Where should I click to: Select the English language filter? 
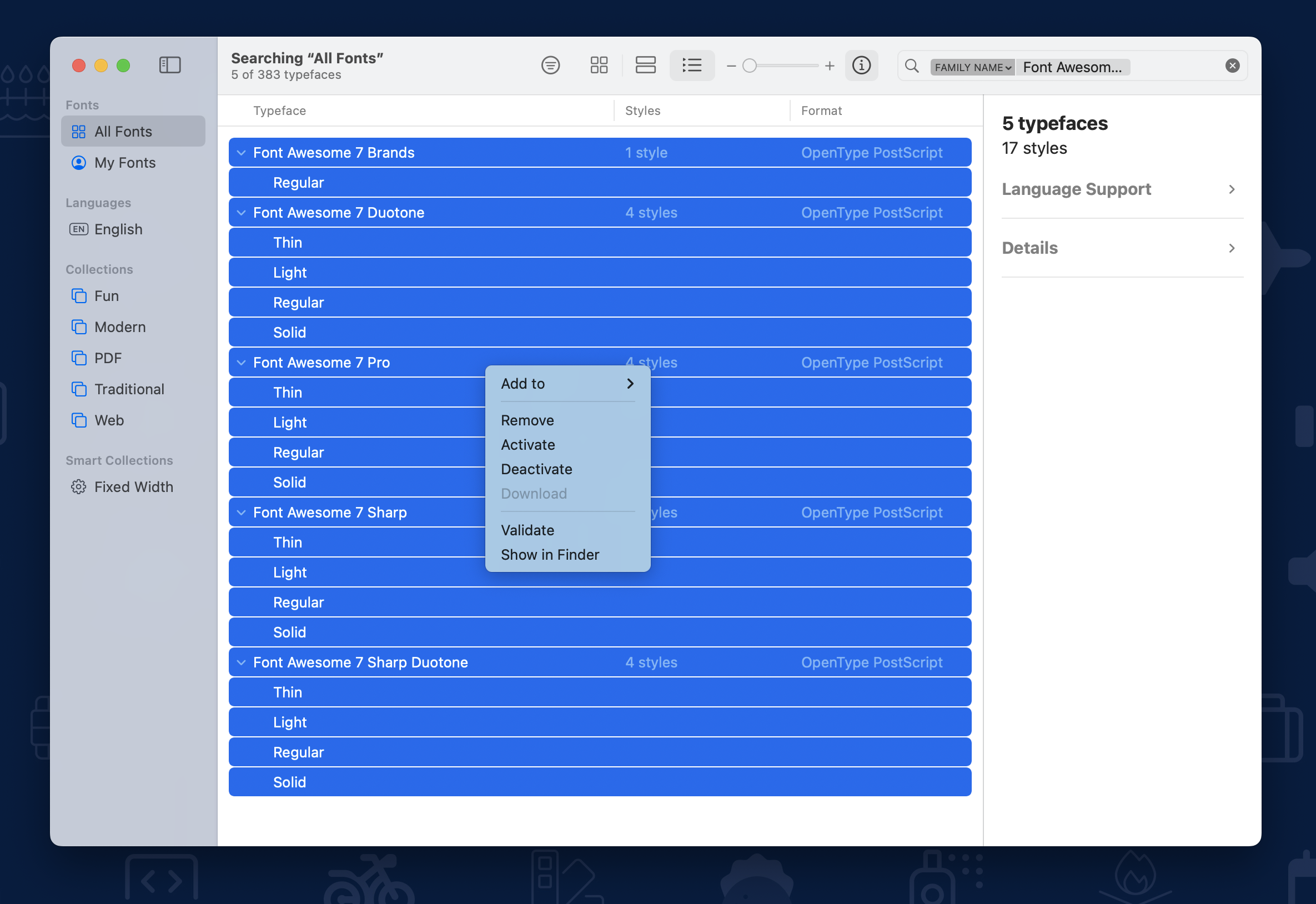click(x=117, y=229)
